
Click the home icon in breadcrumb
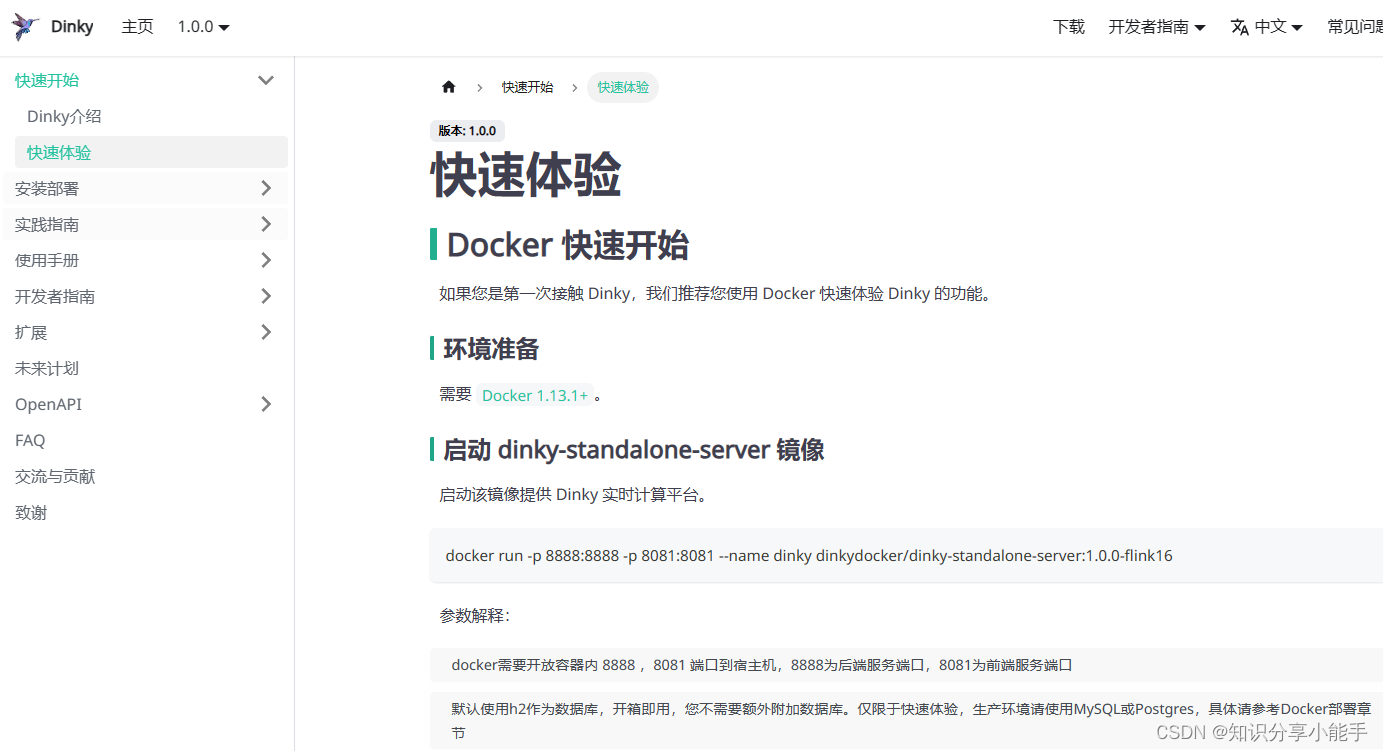(448, 87)
